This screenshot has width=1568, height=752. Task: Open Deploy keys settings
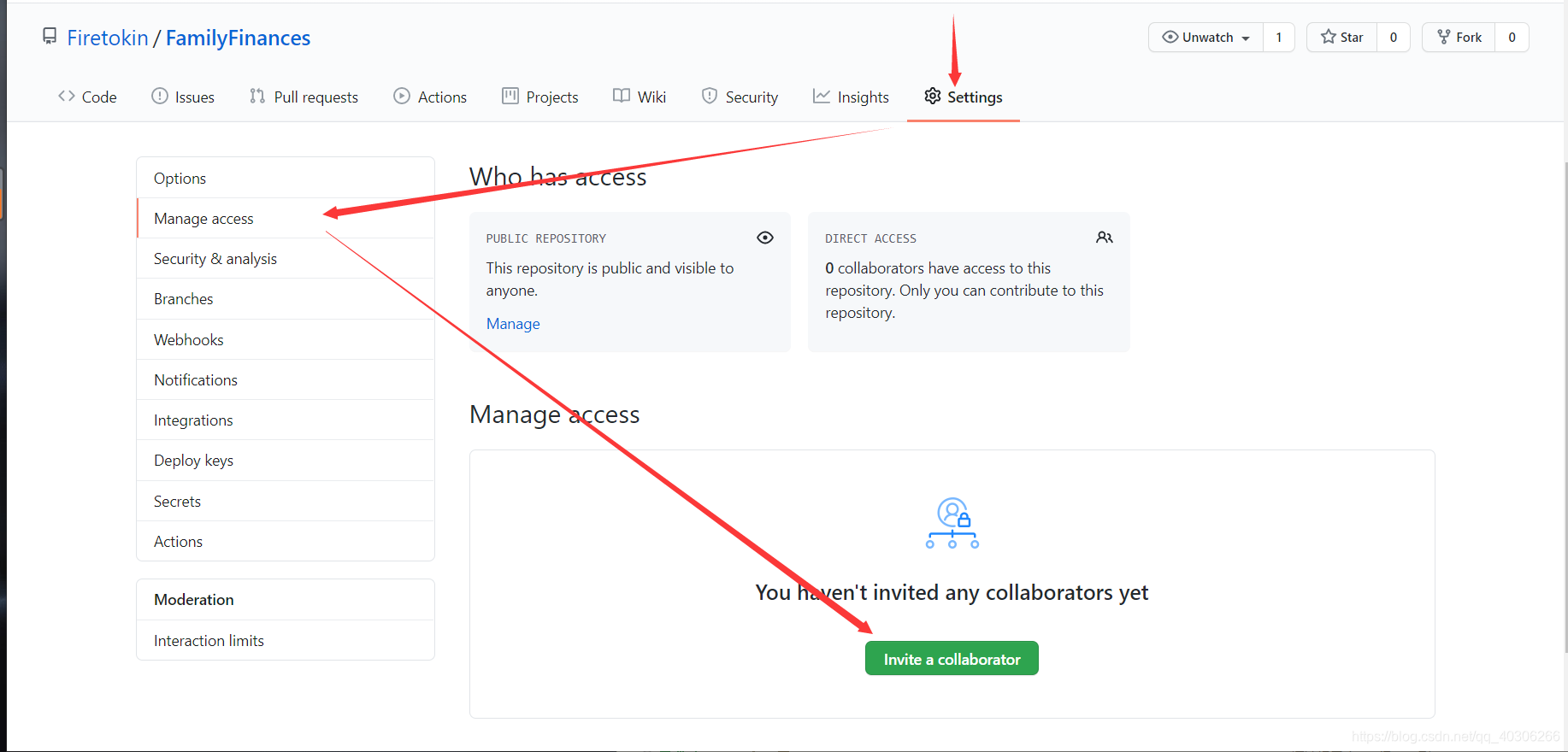coord(286,460)
